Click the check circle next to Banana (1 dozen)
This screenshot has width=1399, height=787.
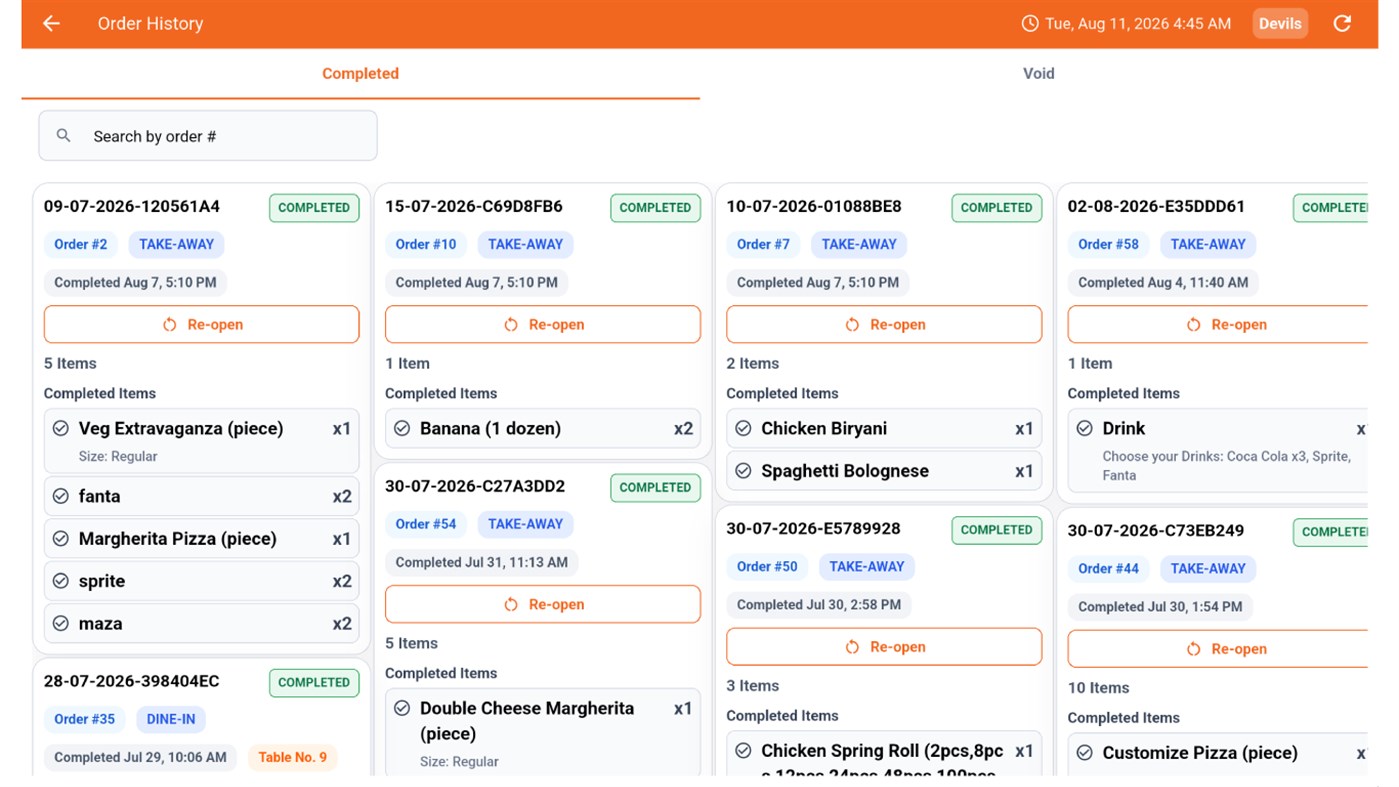[x=402, y=428]
